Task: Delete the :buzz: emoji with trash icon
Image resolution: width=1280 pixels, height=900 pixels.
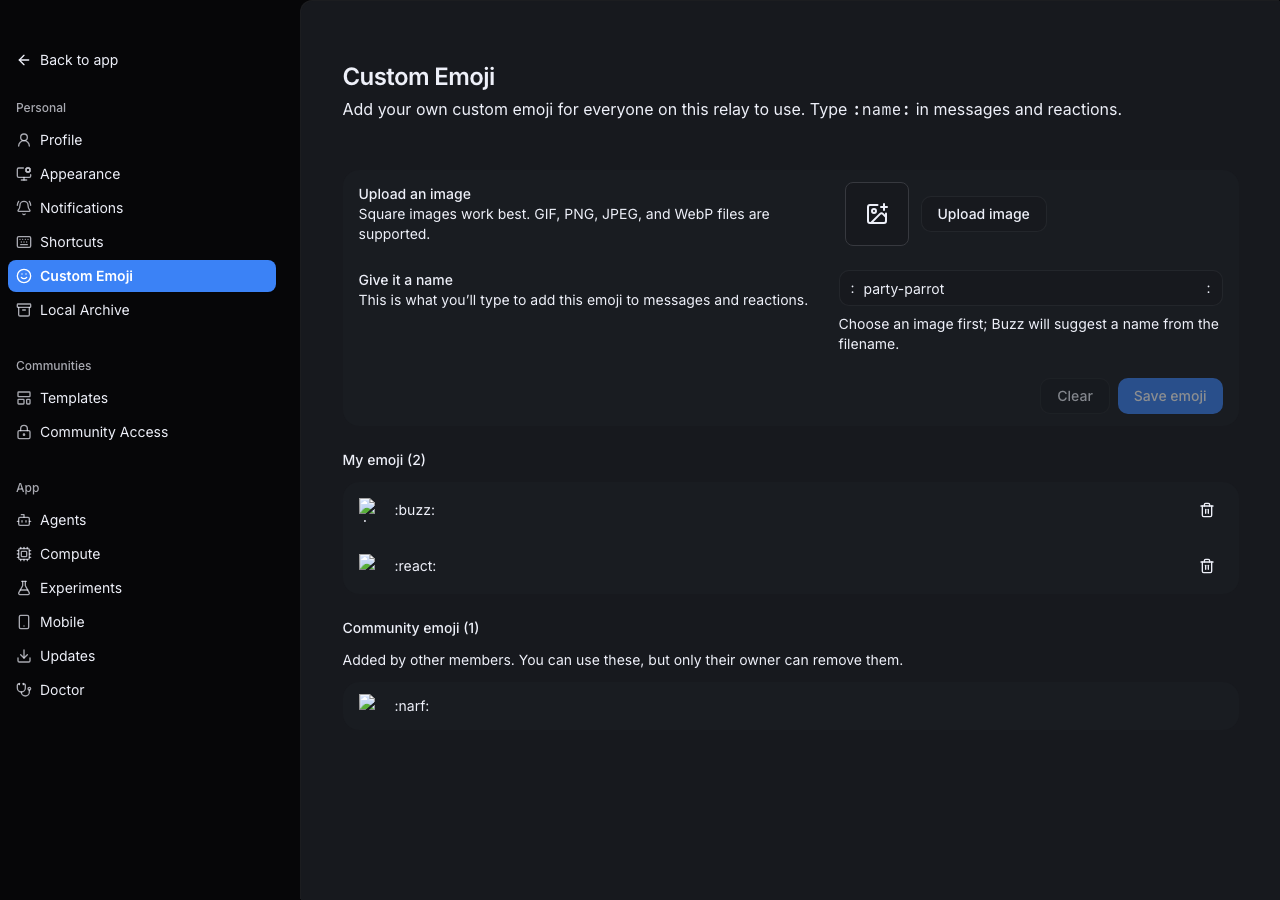Action: coord(1207,510)
